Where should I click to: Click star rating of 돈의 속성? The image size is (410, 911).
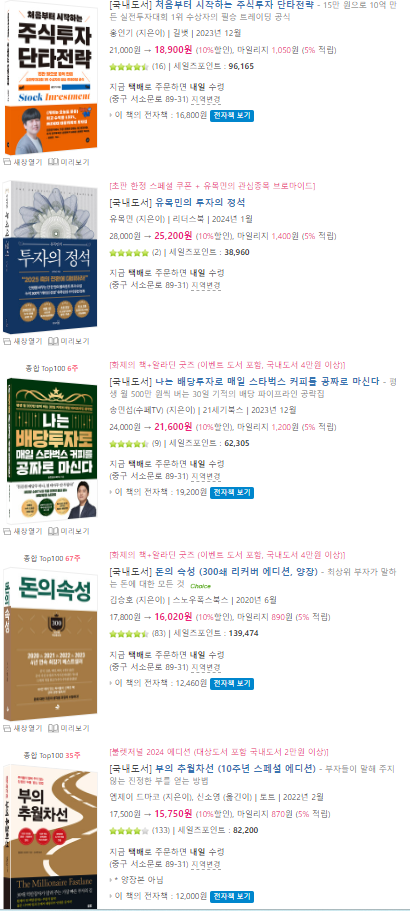[x=129, y=633]
